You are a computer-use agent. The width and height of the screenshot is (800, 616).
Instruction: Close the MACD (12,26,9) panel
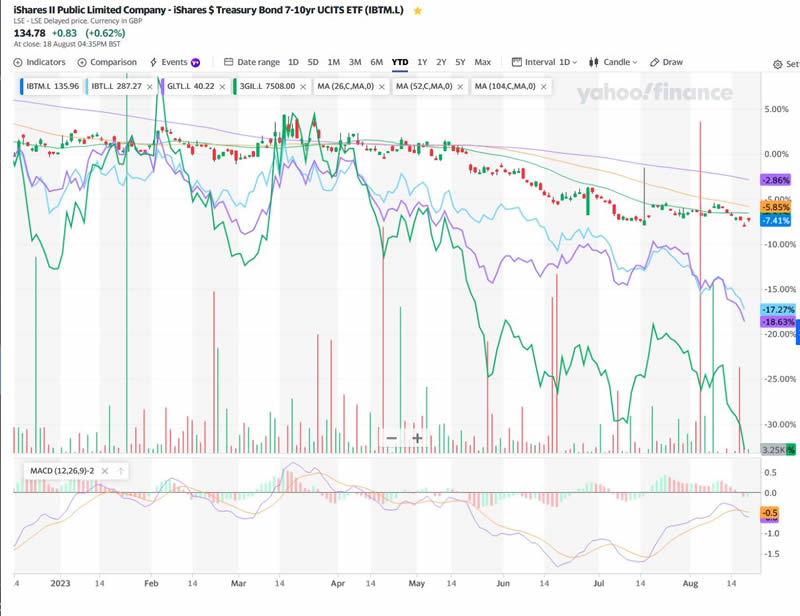tap(105, 471)
